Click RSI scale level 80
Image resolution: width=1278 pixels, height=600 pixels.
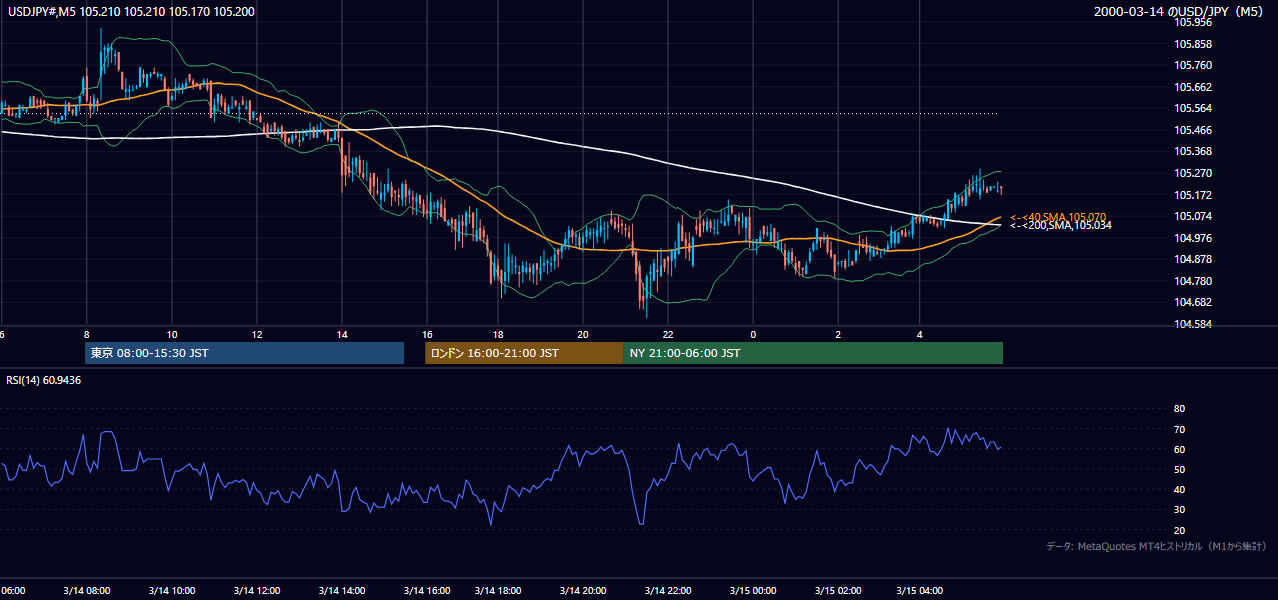1180,409
